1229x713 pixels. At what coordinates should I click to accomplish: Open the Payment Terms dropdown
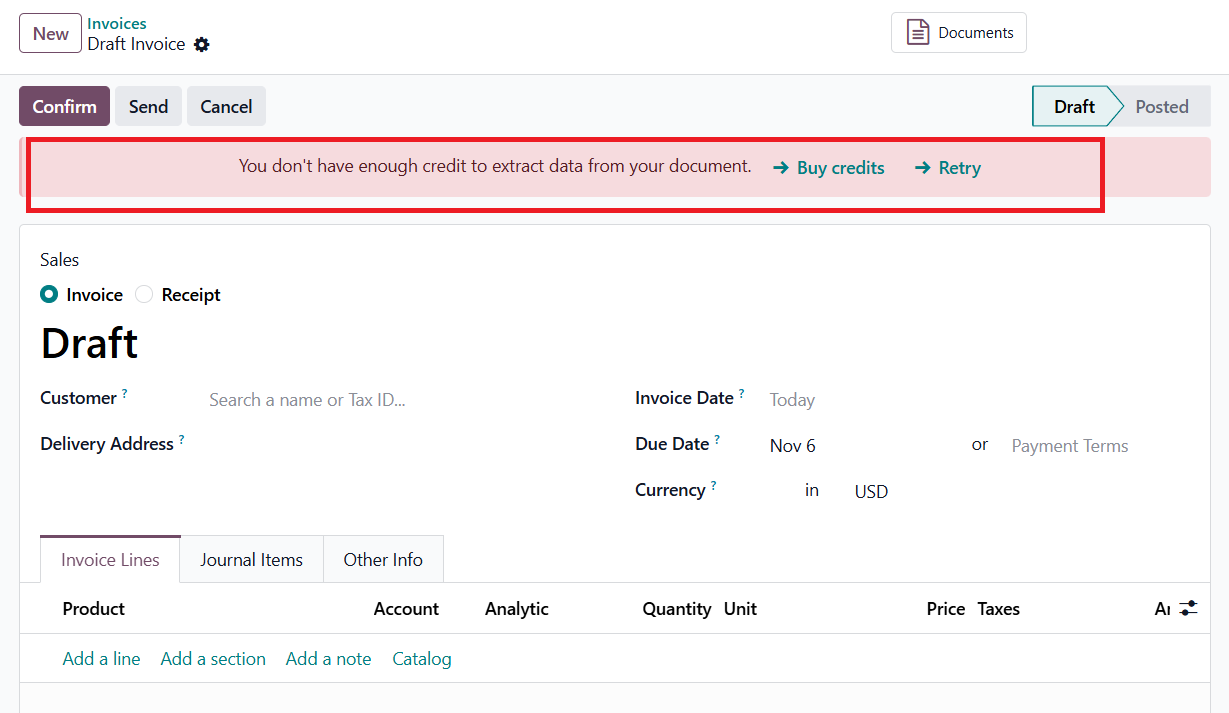(1069, 446)
